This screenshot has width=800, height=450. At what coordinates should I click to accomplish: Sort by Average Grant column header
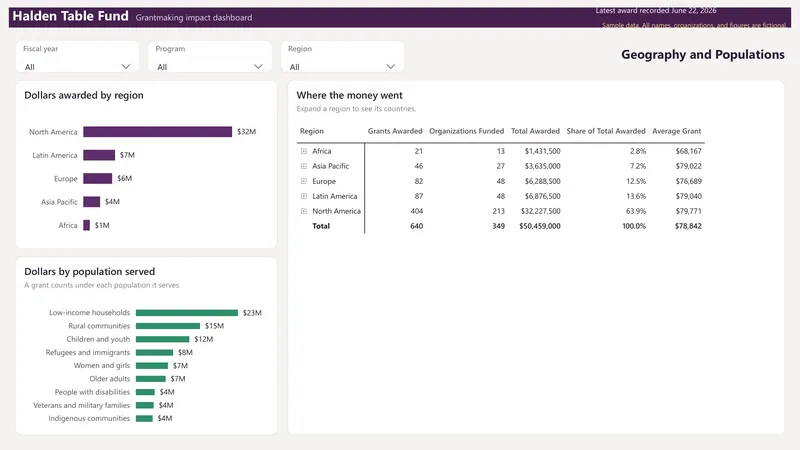pyautogui.click(x=677, y=131)
